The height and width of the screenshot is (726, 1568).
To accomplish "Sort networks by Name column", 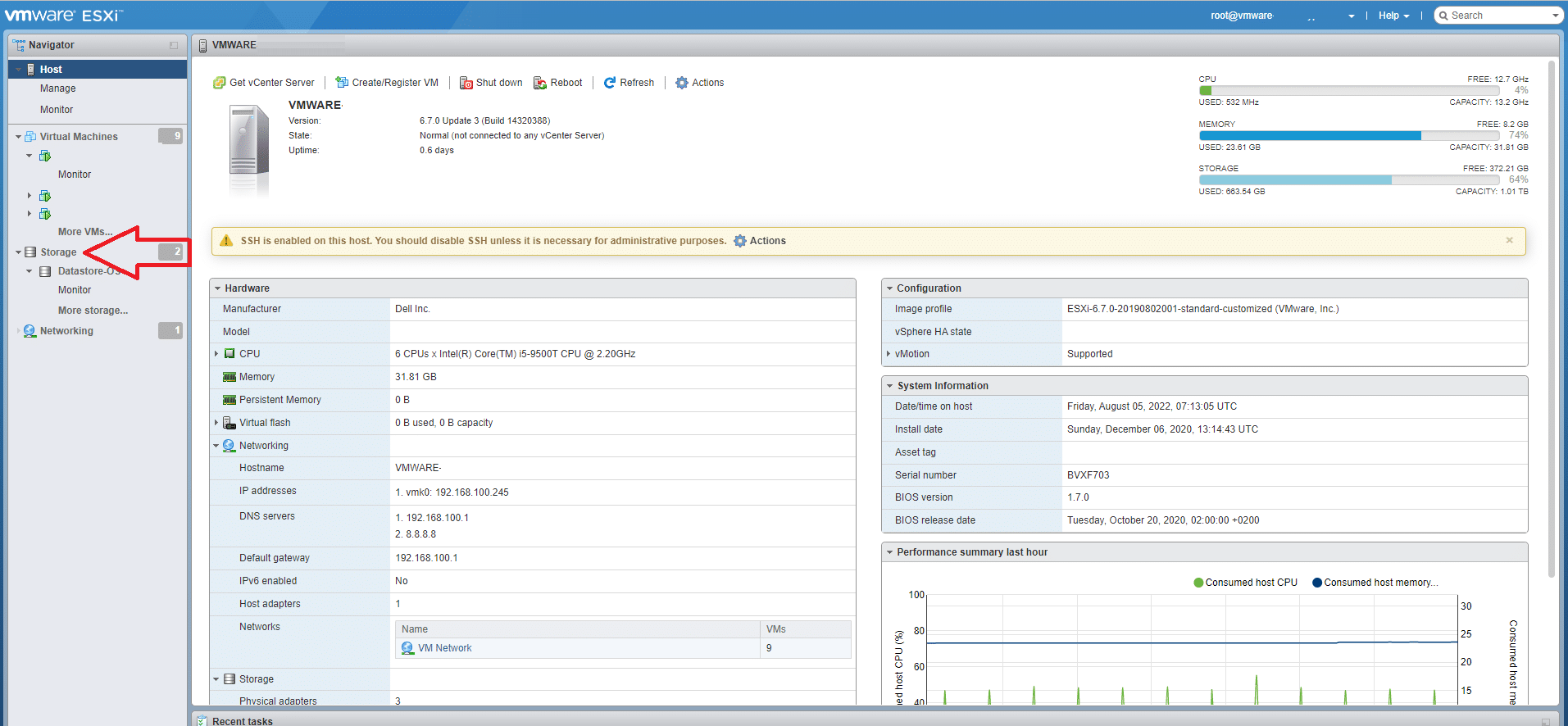I will [x=577, y=629].
